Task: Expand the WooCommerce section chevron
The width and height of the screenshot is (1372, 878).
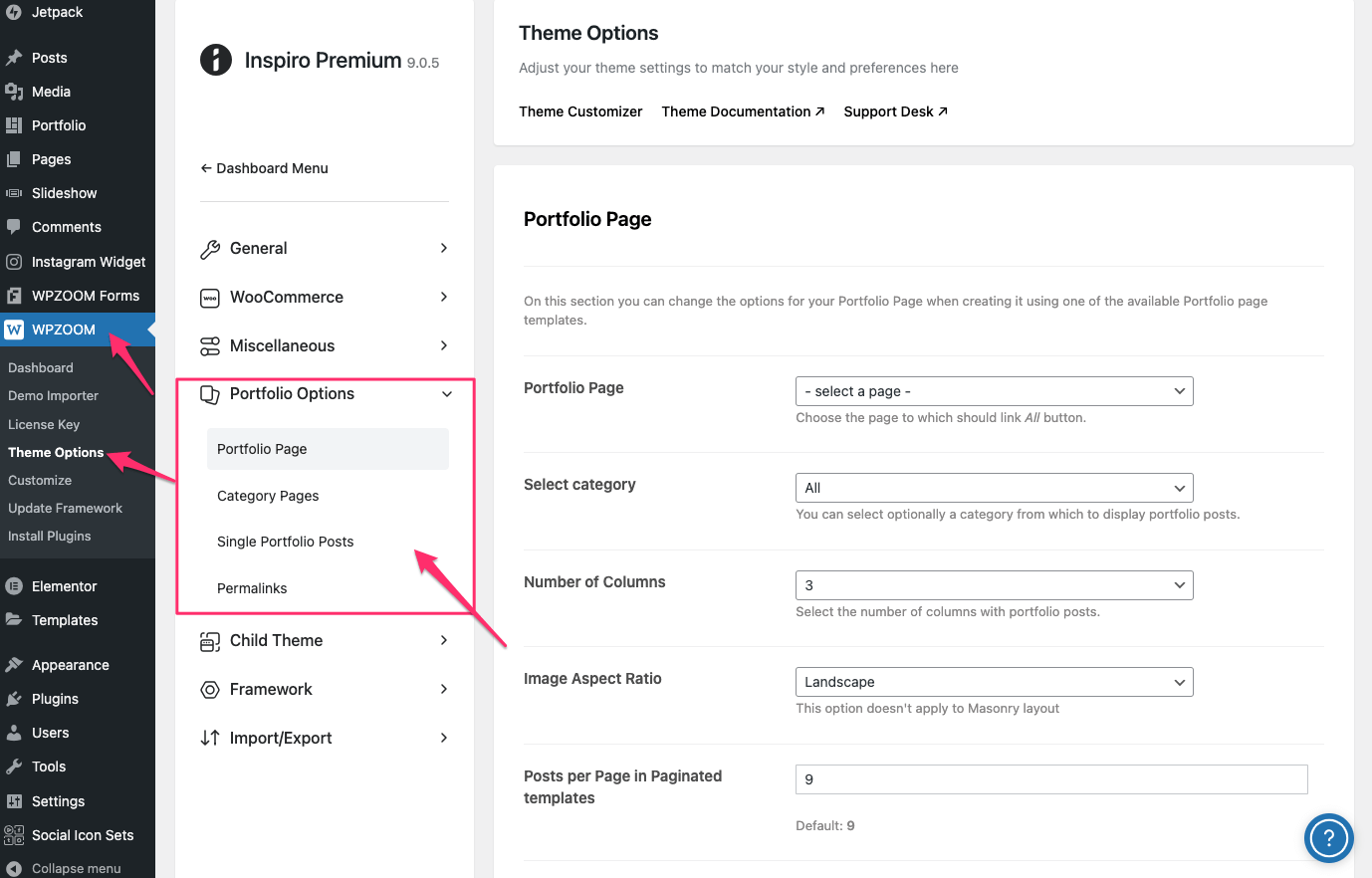Action: 444,297
